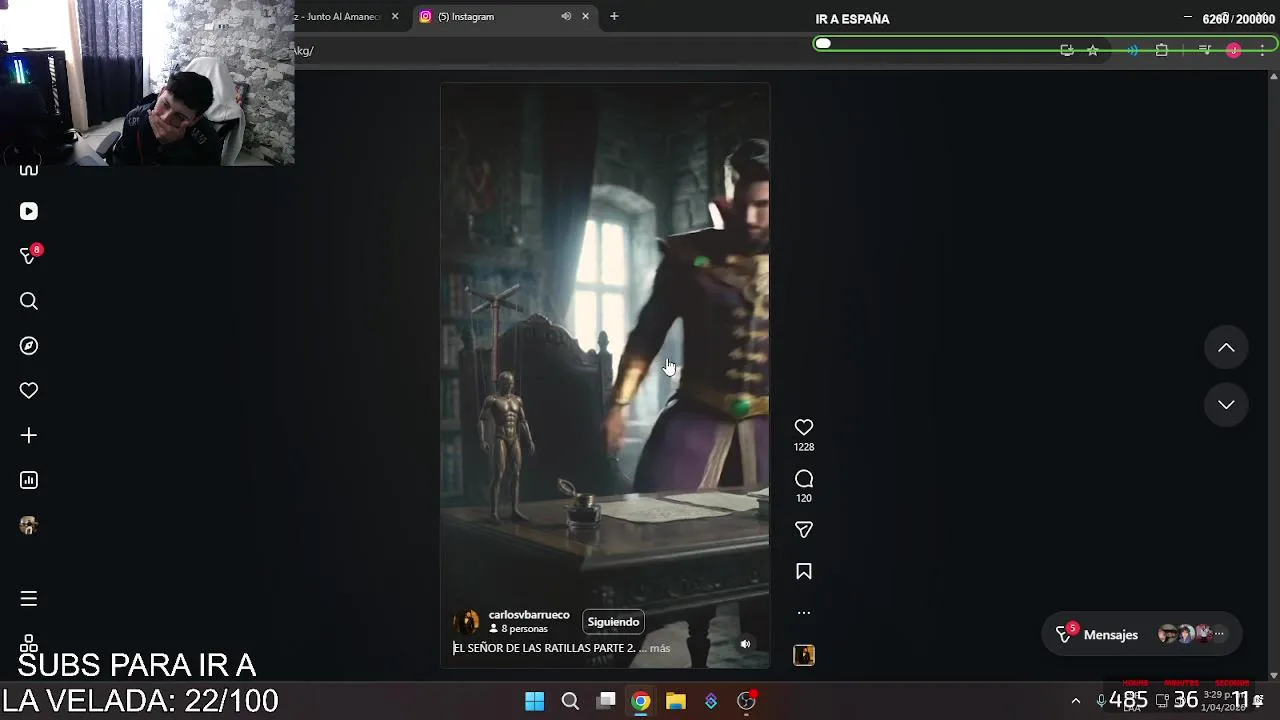Open Chrome three-dot menu

click(1262, 50)
